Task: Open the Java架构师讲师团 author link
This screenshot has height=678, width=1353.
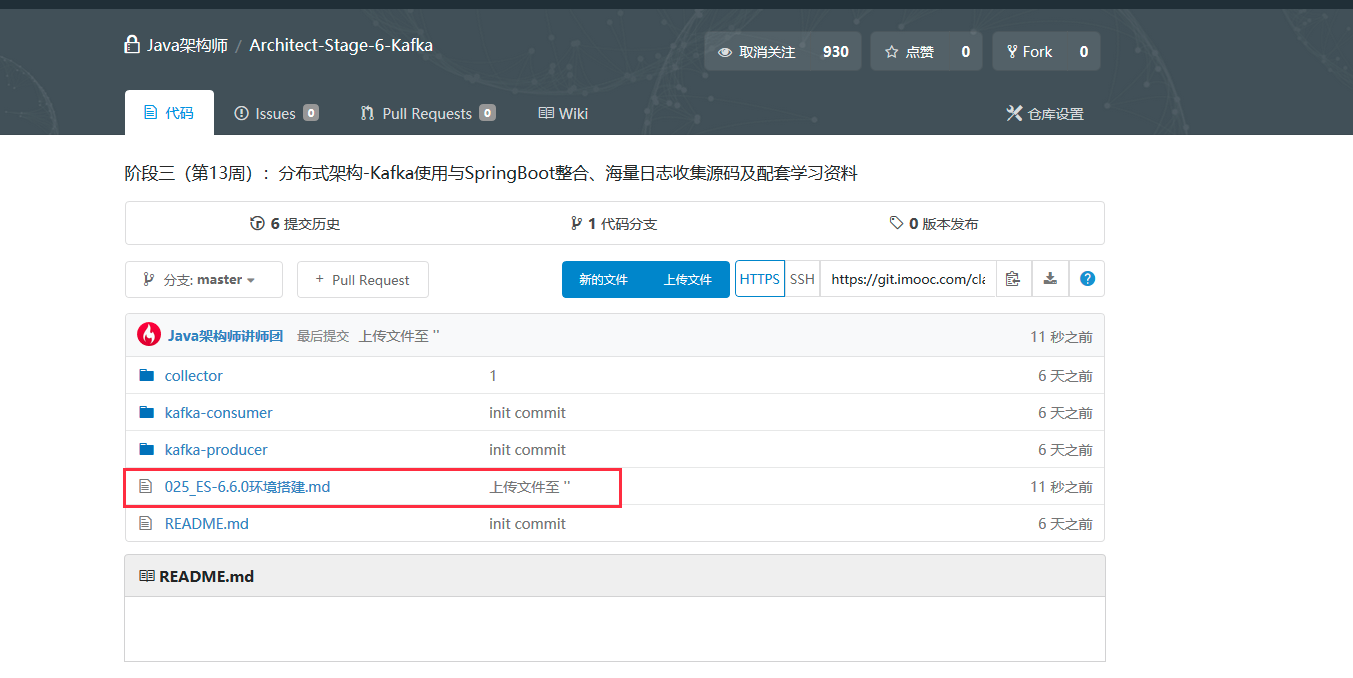Action: 225,336
